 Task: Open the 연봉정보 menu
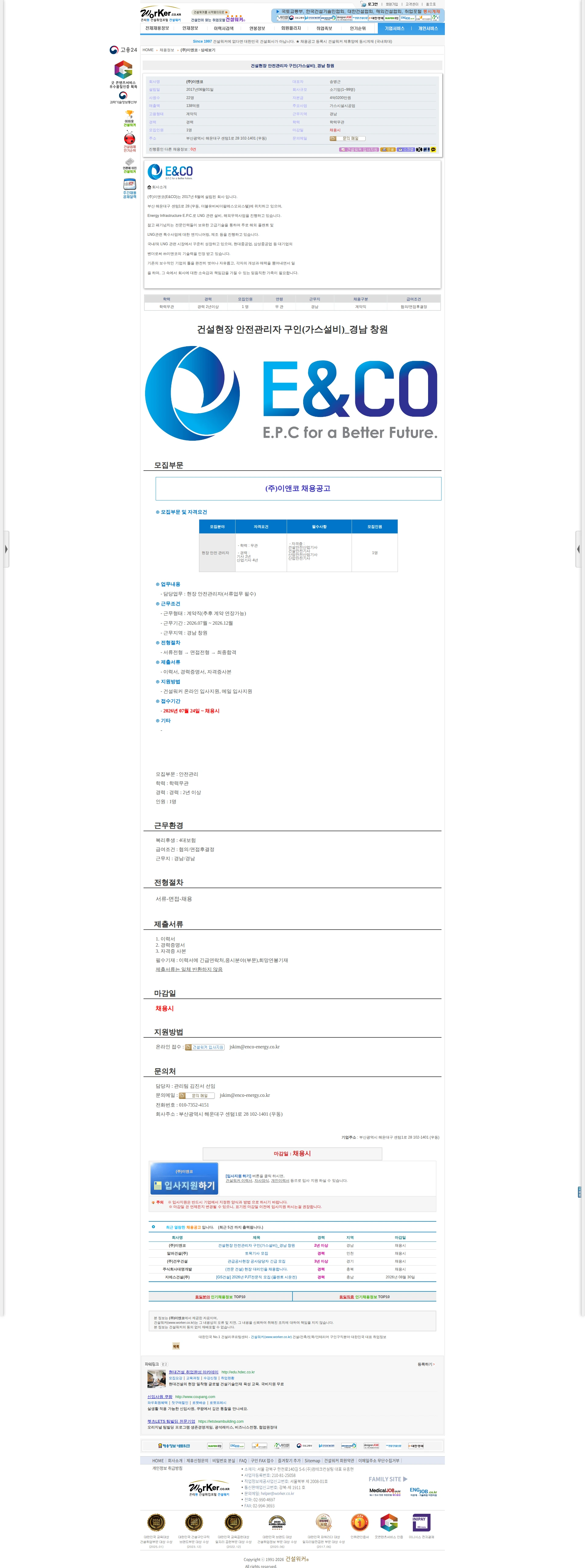(257, 28)
